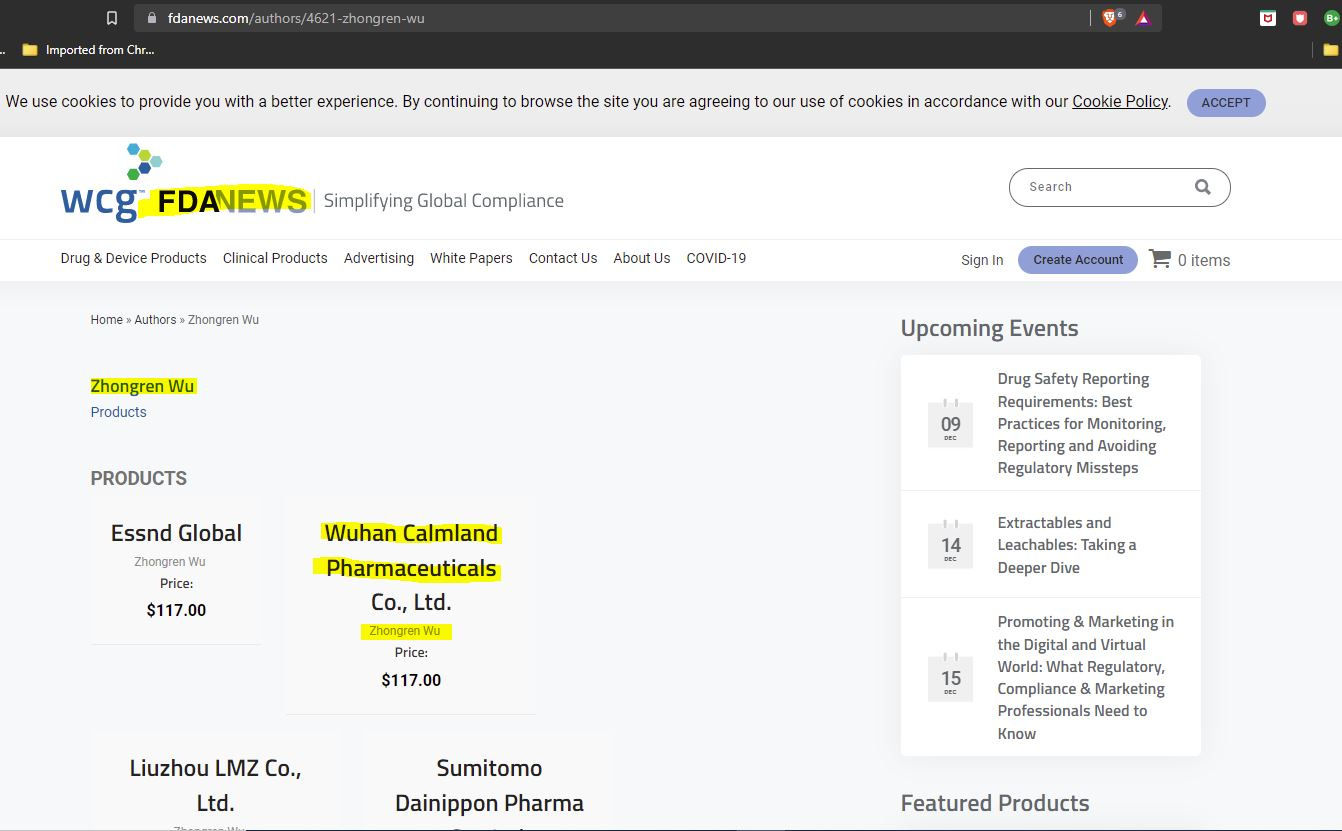Click the Create Account button
Screen dimensions: 1342x831
[1078, 260]
